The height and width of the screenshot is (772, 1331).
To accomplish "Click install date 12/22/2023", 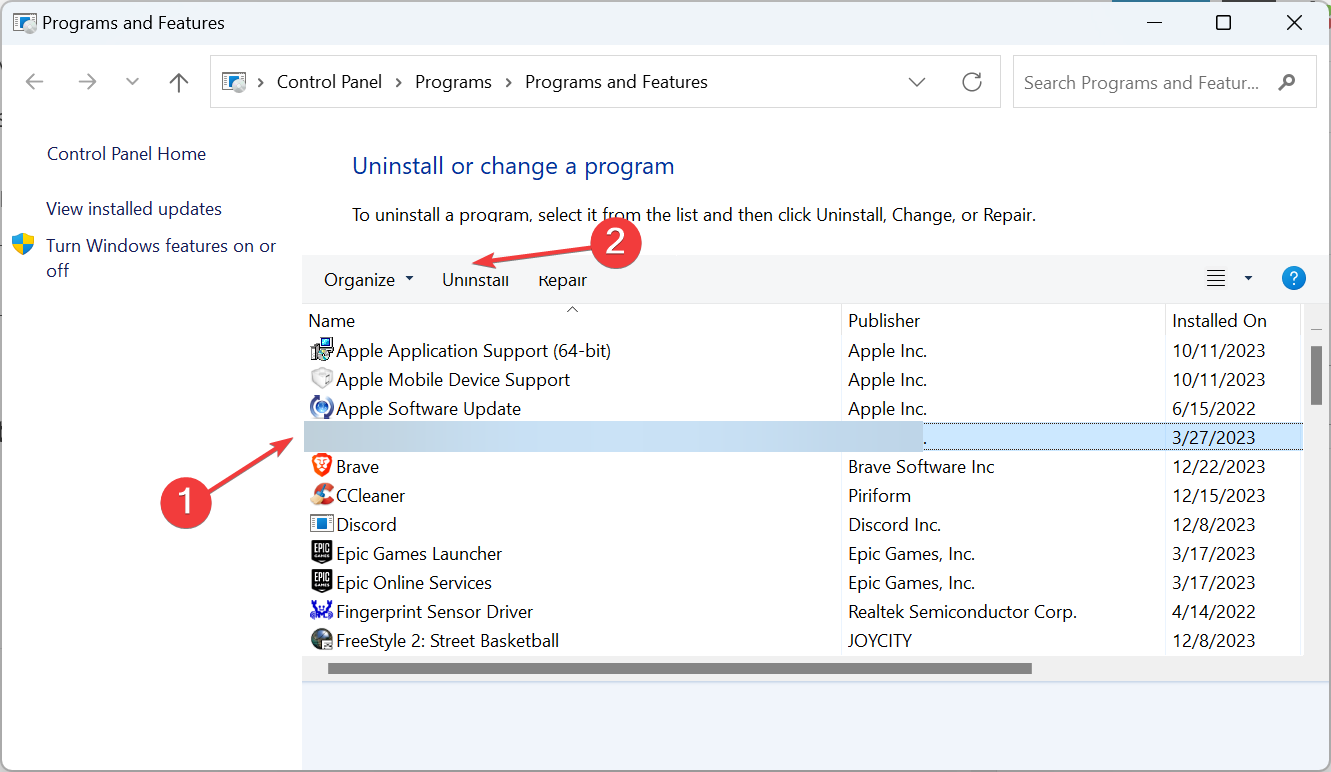I will pyautogui.click(x=1218, y=467).
